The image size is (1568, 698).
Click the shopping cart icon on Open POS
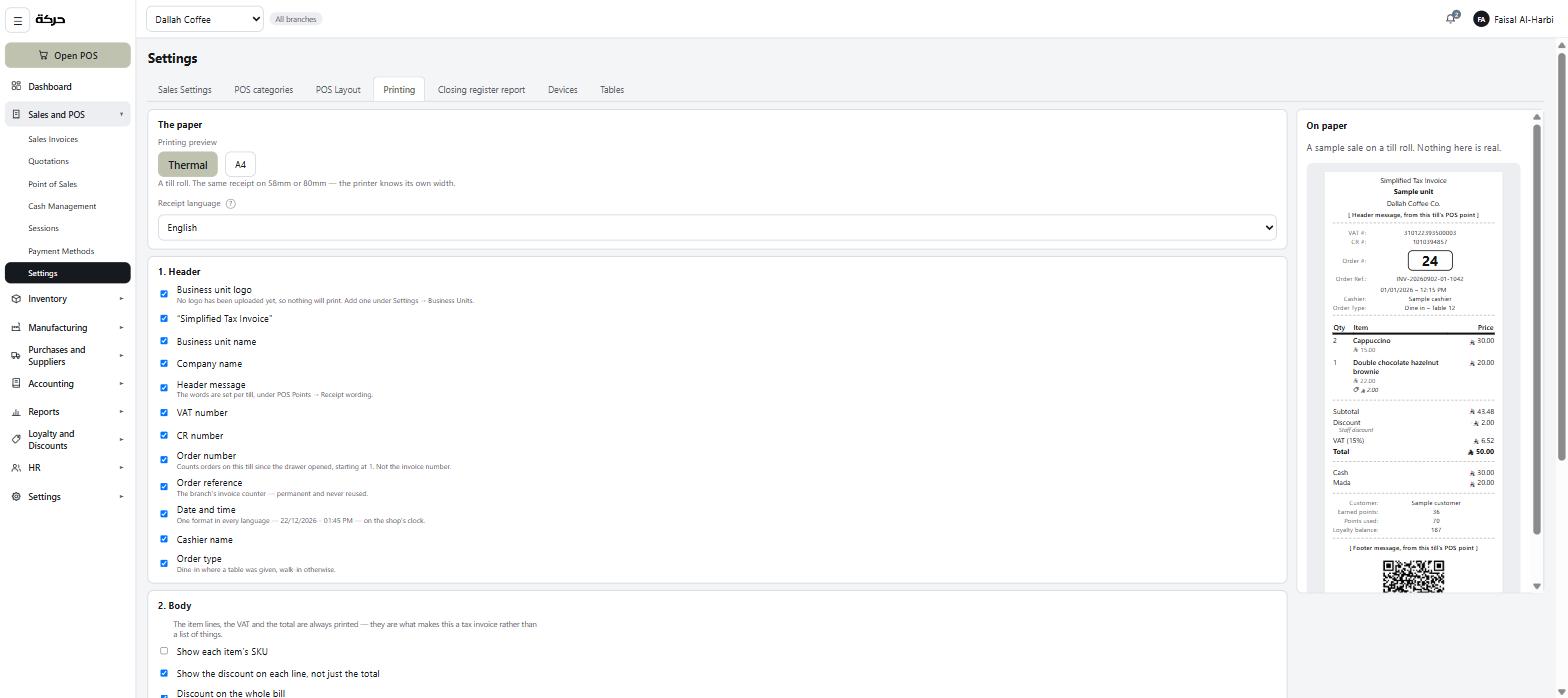pyautogui.click(x=43, y=55)
